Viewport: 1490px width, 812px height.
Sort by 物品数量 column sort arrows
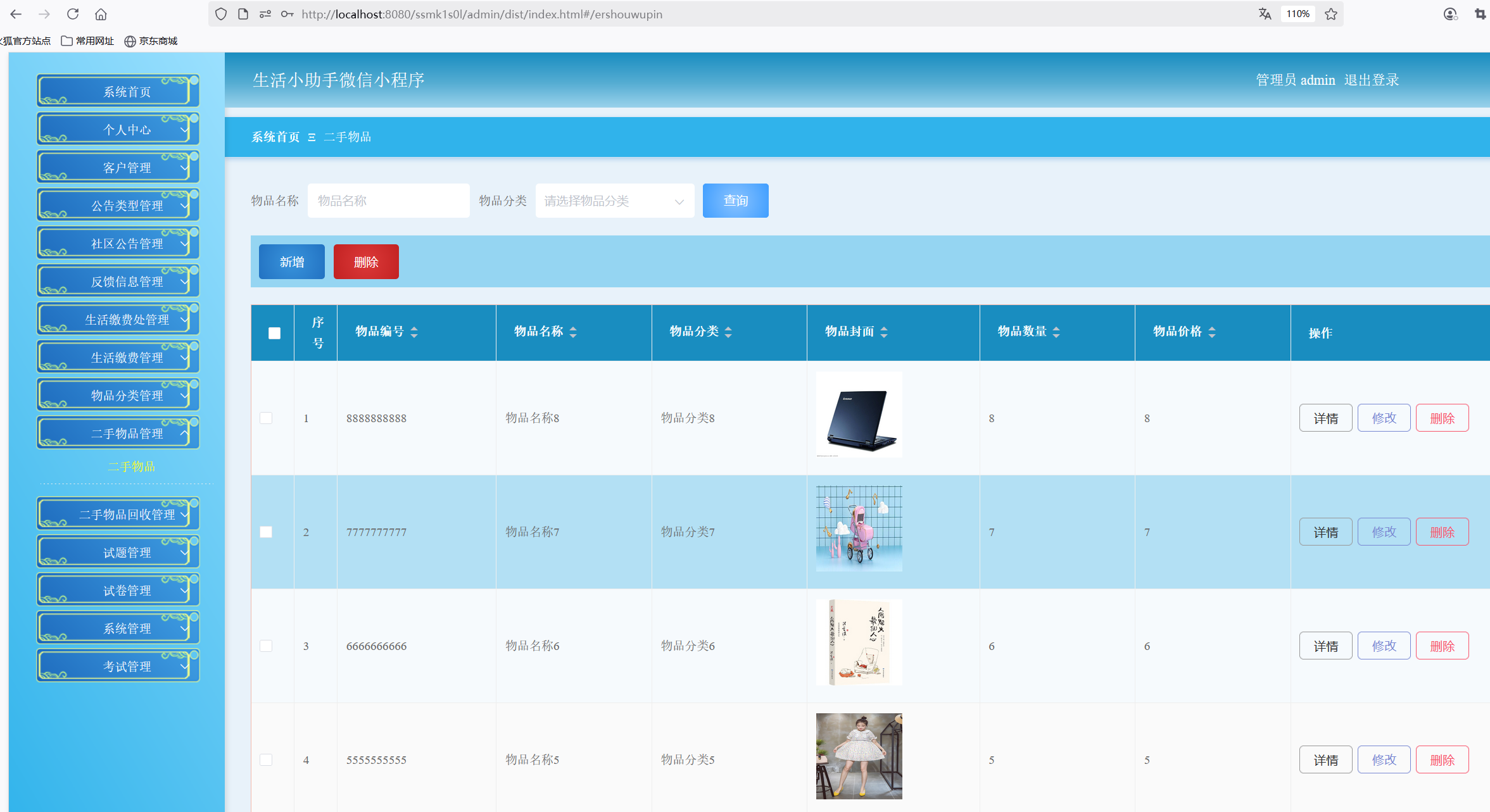(1056, 332)
